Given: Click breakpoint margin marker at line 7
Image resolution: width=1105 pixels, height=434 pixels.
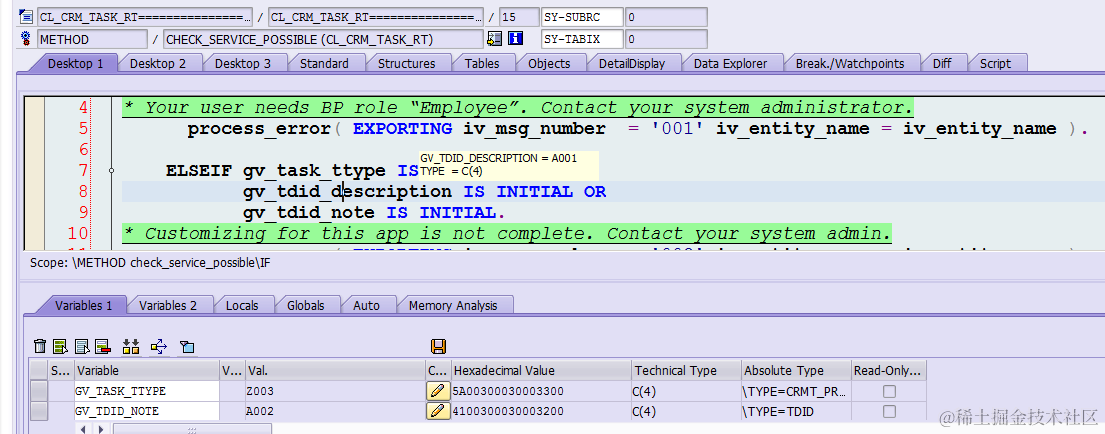Looking at the screenshot, I should (x=112, y=170).
